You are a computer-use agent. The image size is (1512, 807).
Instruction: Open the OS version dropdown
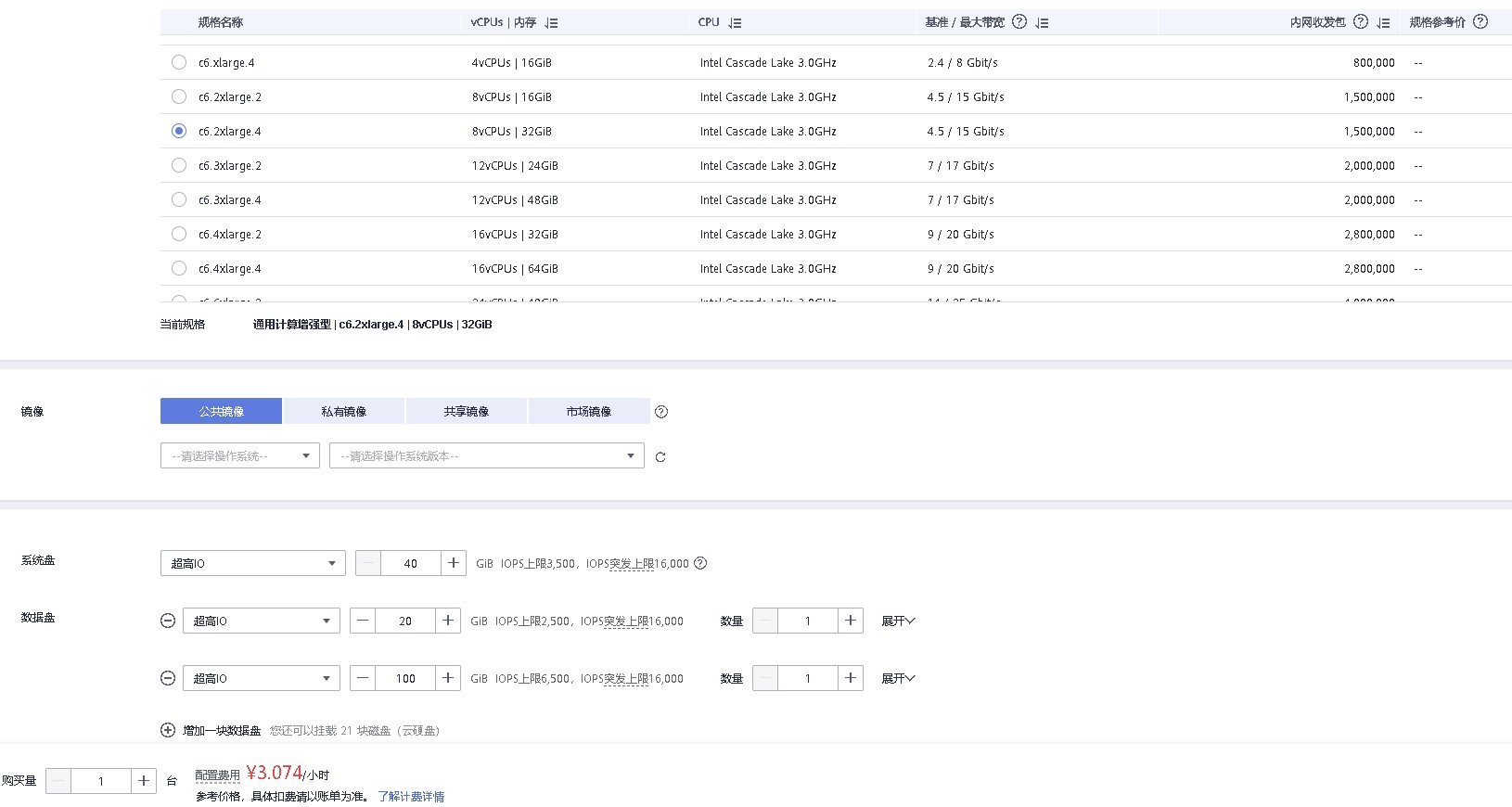[487, 455]
